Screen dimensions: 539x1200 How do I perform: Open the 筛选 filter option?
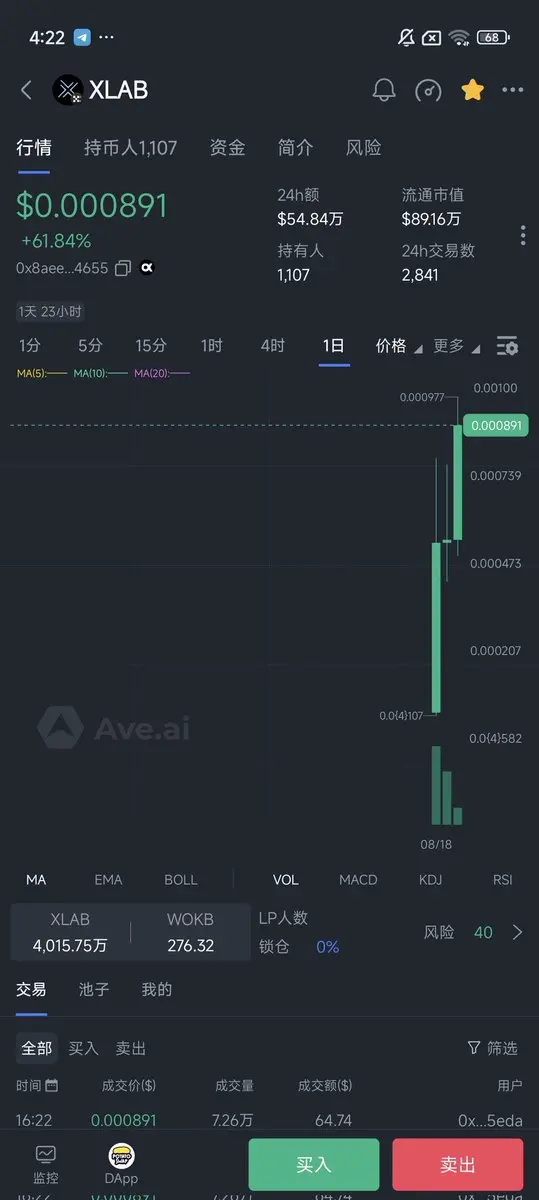tap(493, 1048)
